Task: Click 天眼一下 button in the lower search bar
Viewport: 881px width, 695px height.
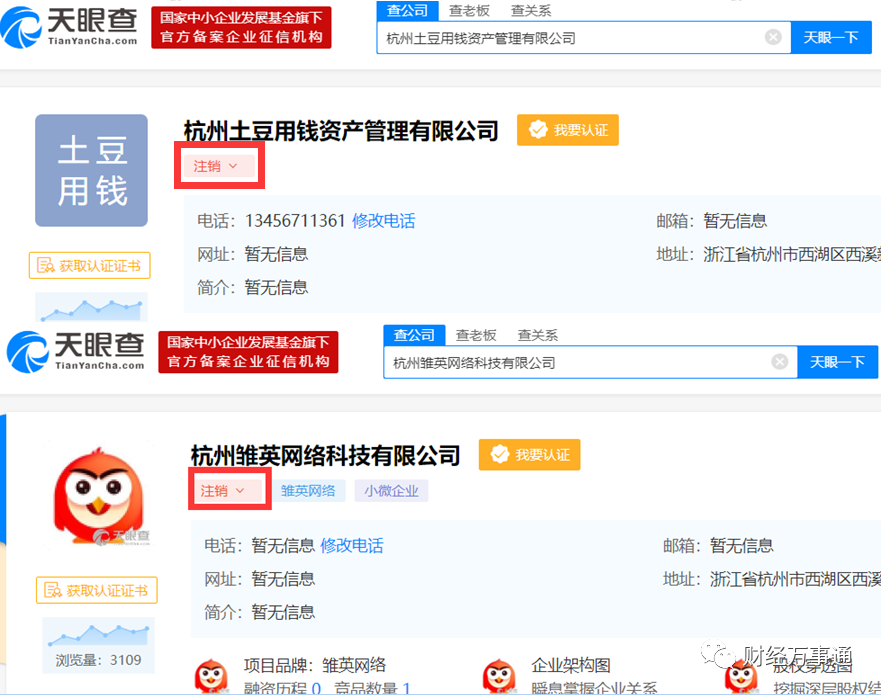Action: (x=837, y=362)
